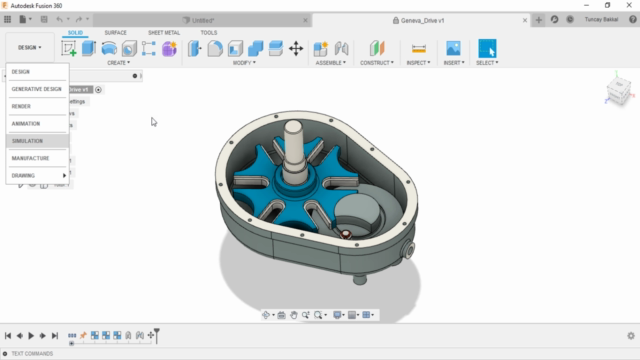This screenshot has width=640, height=360.
Task: Select the Revolve tool
Action: 109,48
